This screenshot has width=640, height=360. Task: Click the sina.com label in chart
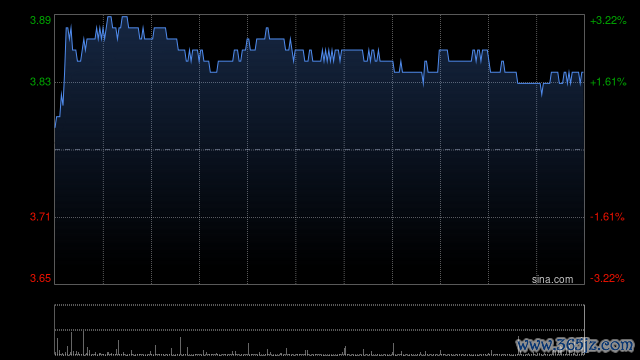[552, 279]
